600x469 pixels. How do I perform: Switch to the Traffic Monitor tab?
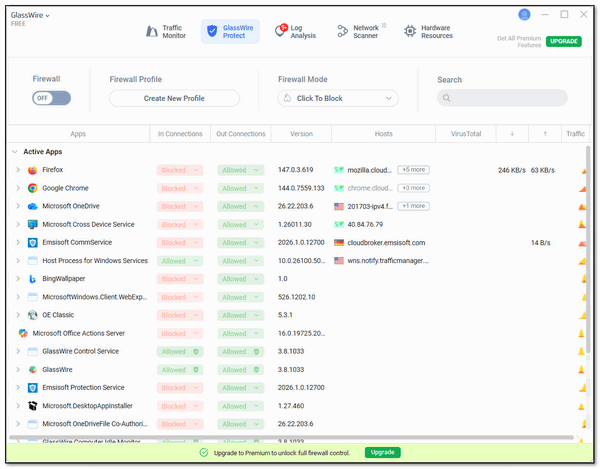(166, 31)
